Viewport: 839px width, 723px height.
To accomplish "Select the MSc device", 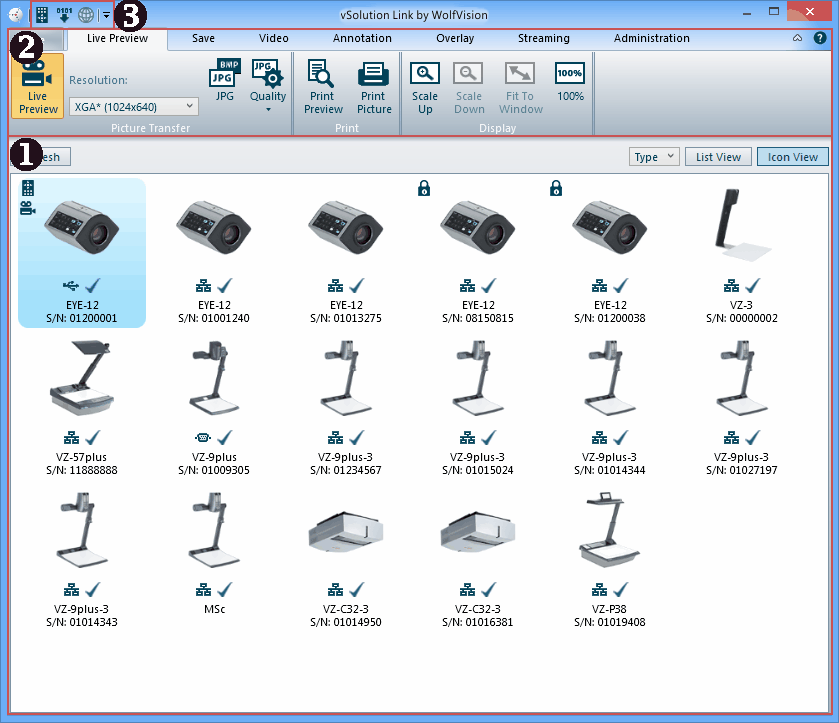I will pos(214,551).
